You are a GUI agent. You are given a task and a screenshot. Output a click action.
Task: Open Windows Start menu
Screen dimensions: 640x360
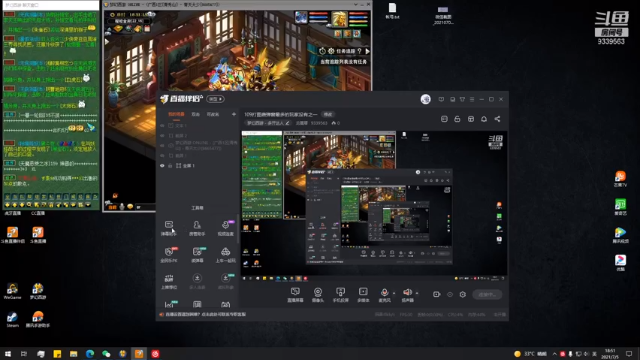click(7, 354)
